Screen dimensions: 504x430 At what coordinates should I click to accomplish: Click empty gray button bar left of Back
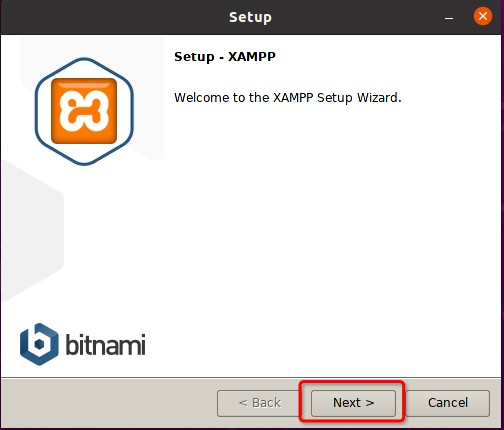click(x=110, y=403)
